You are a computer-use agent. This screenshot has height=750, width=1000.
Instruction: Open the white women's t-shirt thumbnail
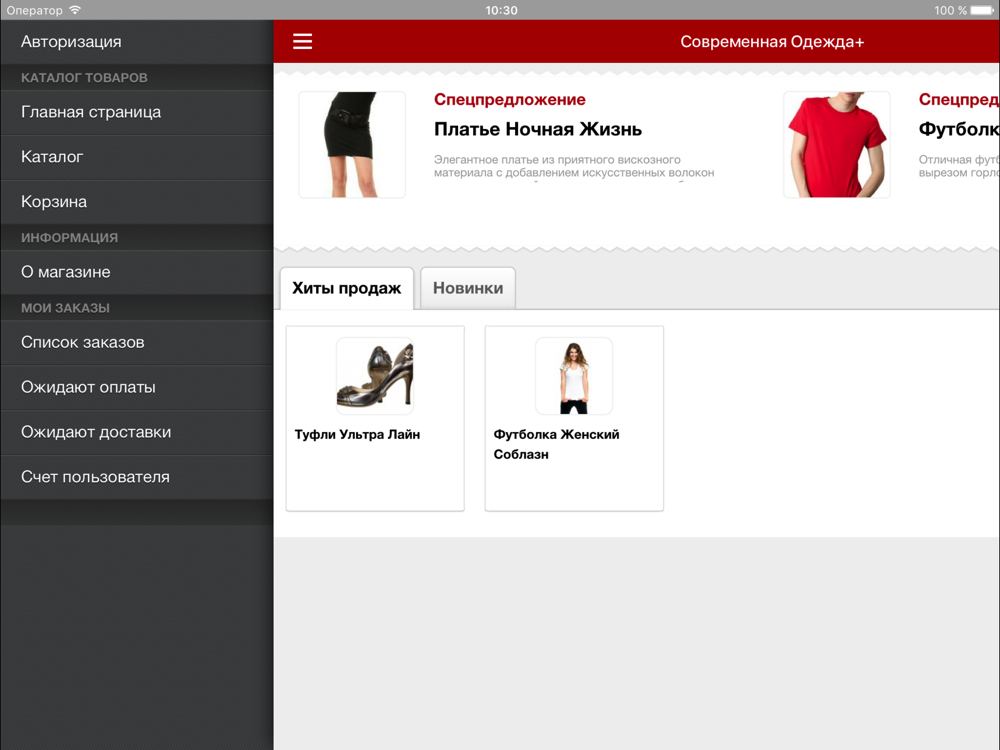click(574, 376)
